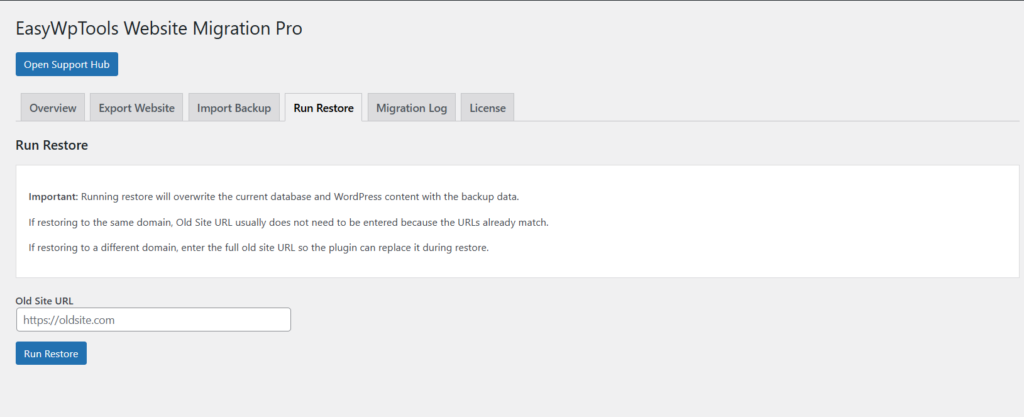Open the Export Website tab
Viewport: 1024px width, 417px height.
pos(136,108)
